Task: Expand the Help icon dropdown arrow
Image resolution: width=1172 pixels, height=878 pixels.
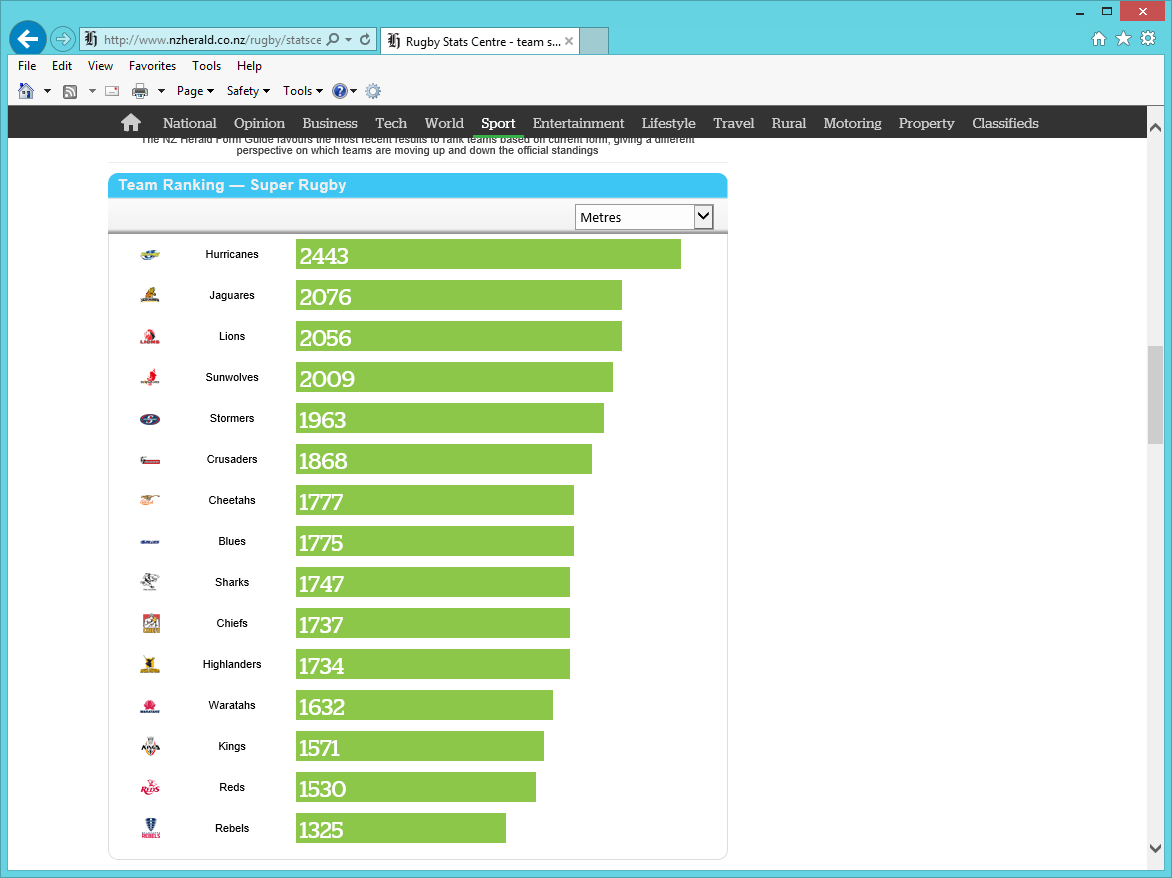Action: point(354,91)
